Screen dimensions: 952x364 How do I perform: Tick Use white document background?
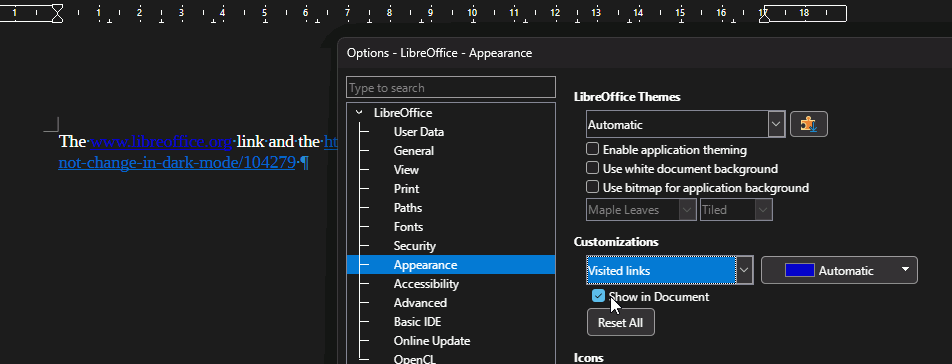click(593, 169)
